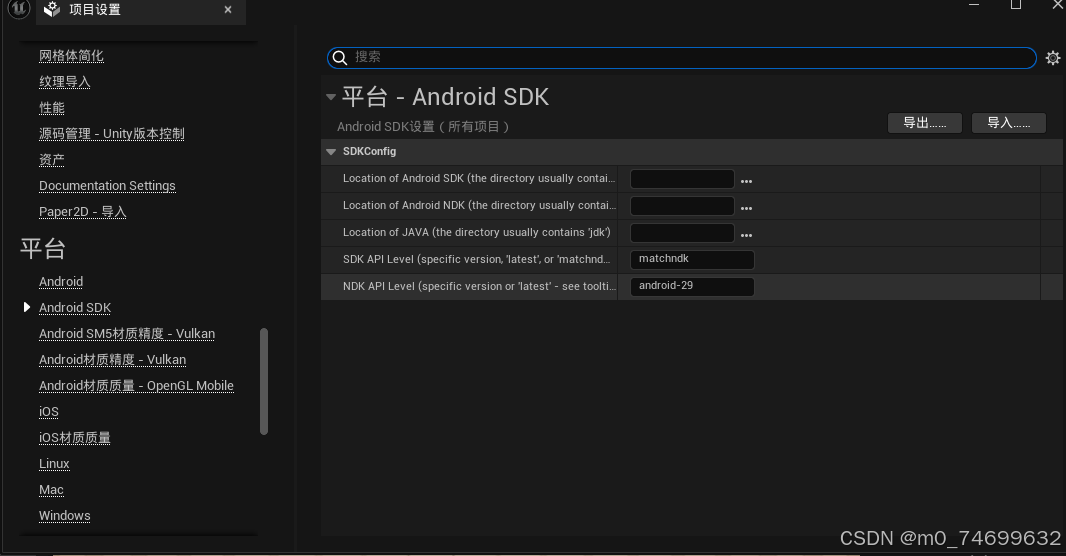Click the JAVA location path field
1066x556 pixels.
coord(682,233)
